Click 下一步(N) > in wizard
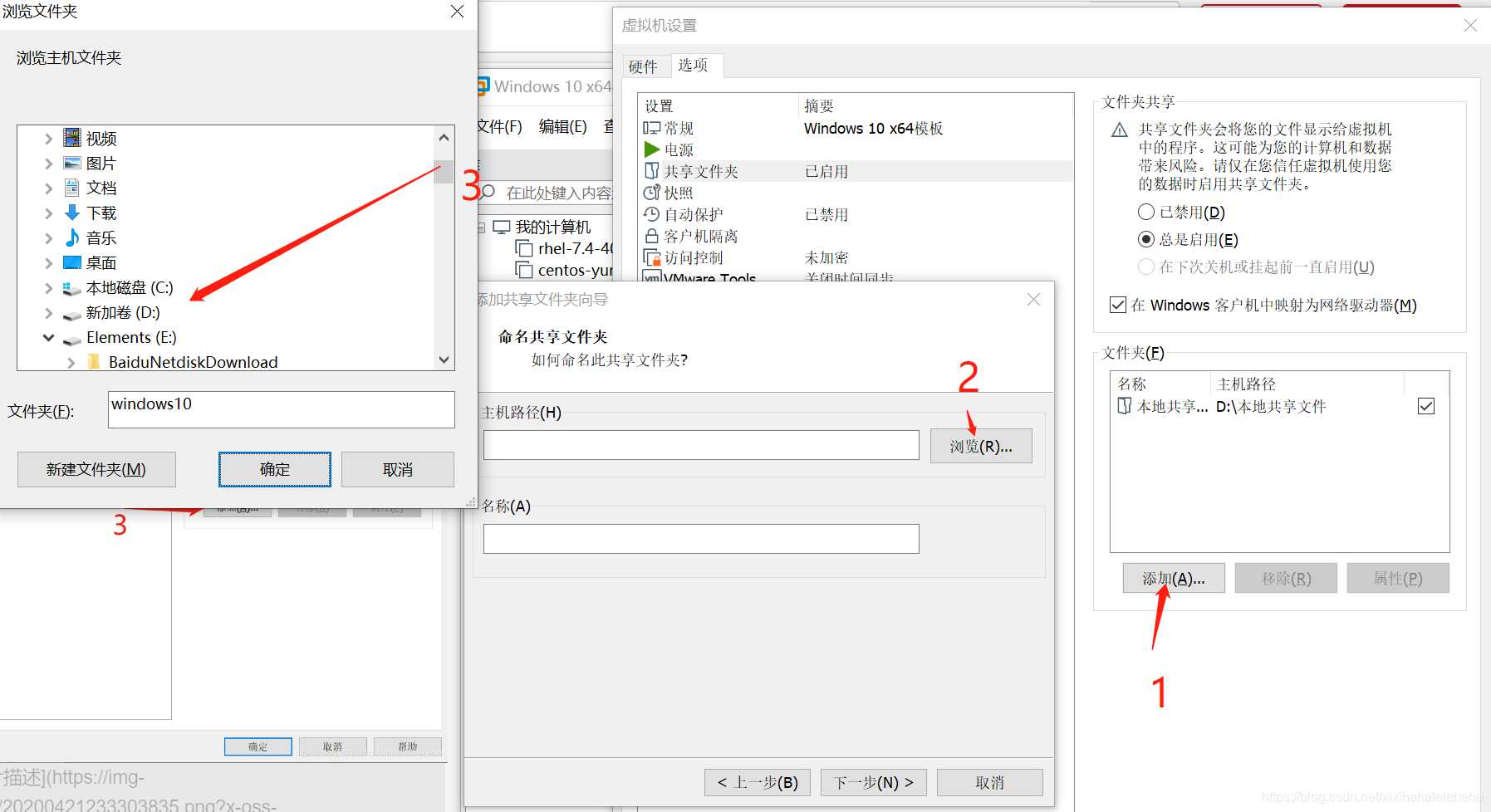The width and height of the screenshot is (1491, 812). pos(874,782)
